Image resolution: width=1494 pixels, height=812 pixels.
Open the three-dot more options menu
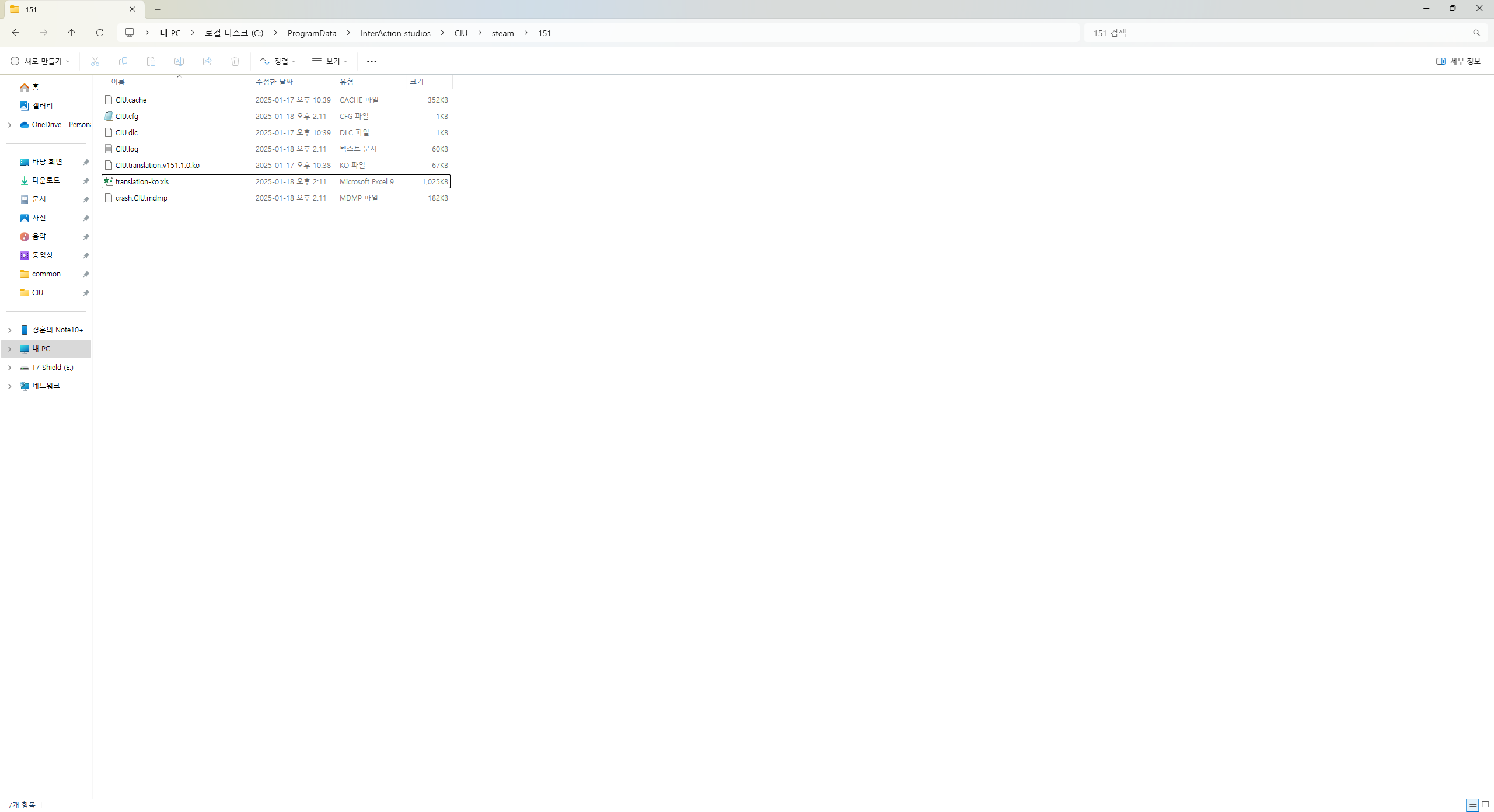point(372,61)
